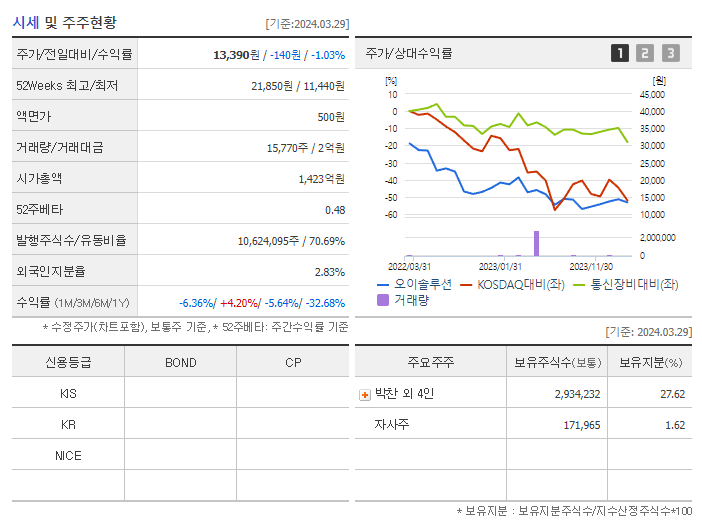The height and width of the screenshot is (525, 702).
Task: Click the CP column header
Action: coord(293,362)
